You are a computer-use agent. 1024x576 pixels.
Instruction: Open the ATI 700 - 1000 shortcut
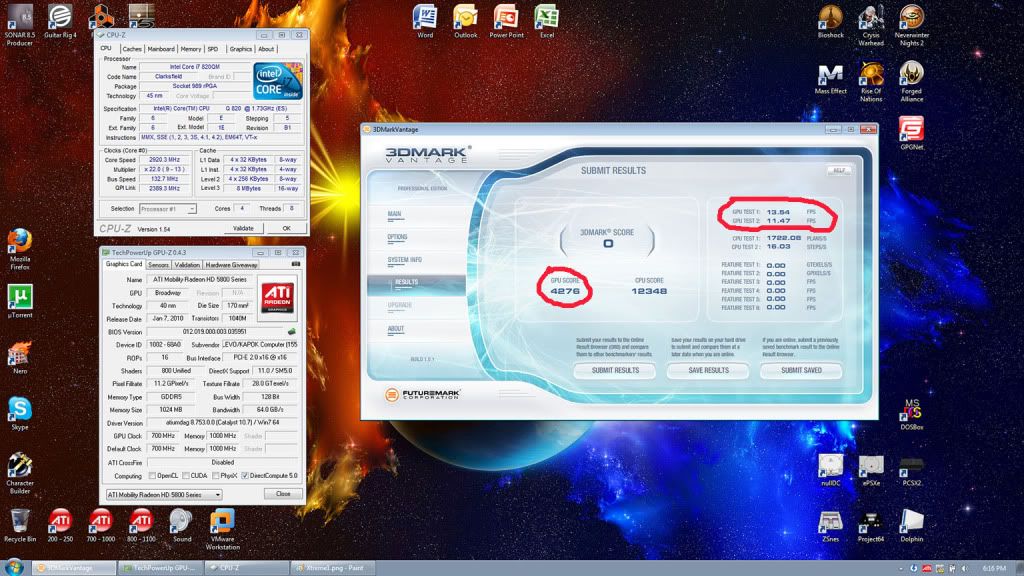click(x=101, y=526)
